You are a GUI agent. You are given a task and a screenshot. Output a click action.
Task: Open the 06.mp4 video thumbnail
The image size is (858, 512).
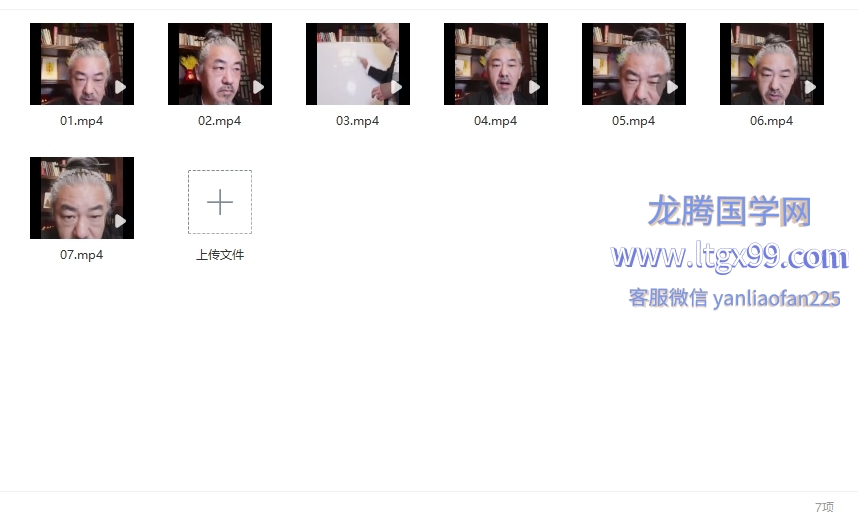771,63
